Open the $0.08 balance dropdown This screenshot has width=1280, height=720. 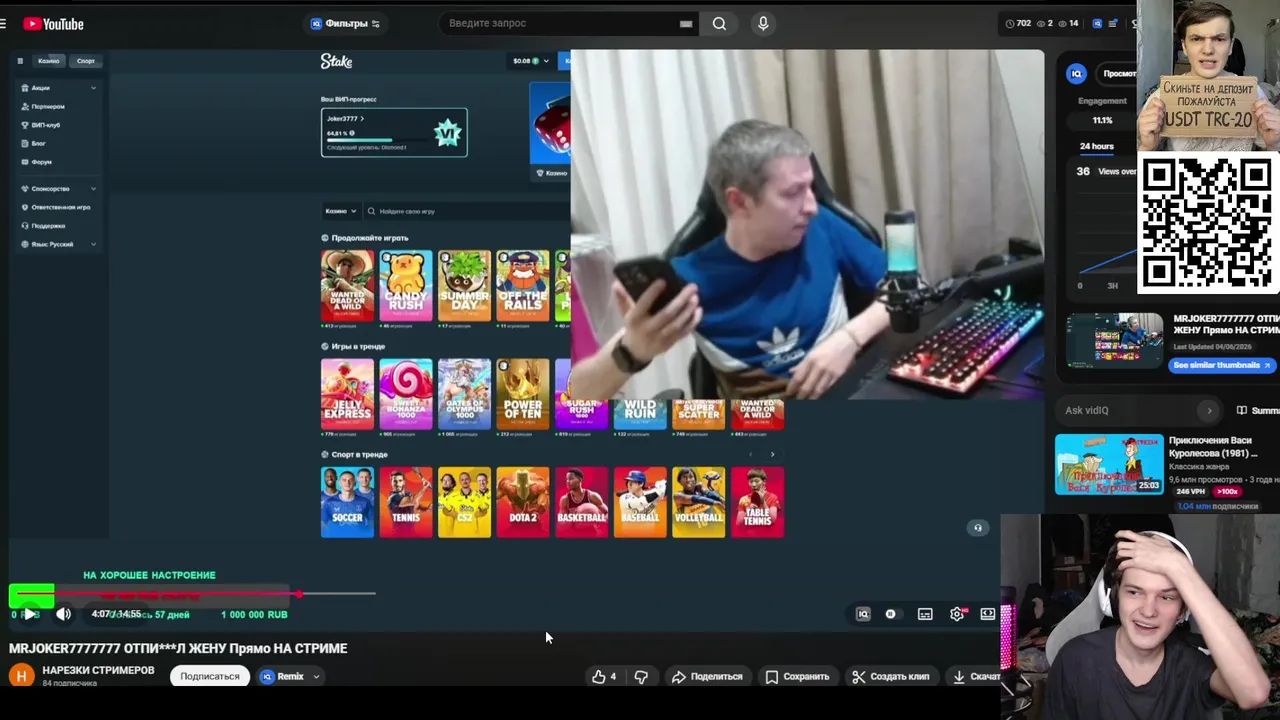point(531,61)
